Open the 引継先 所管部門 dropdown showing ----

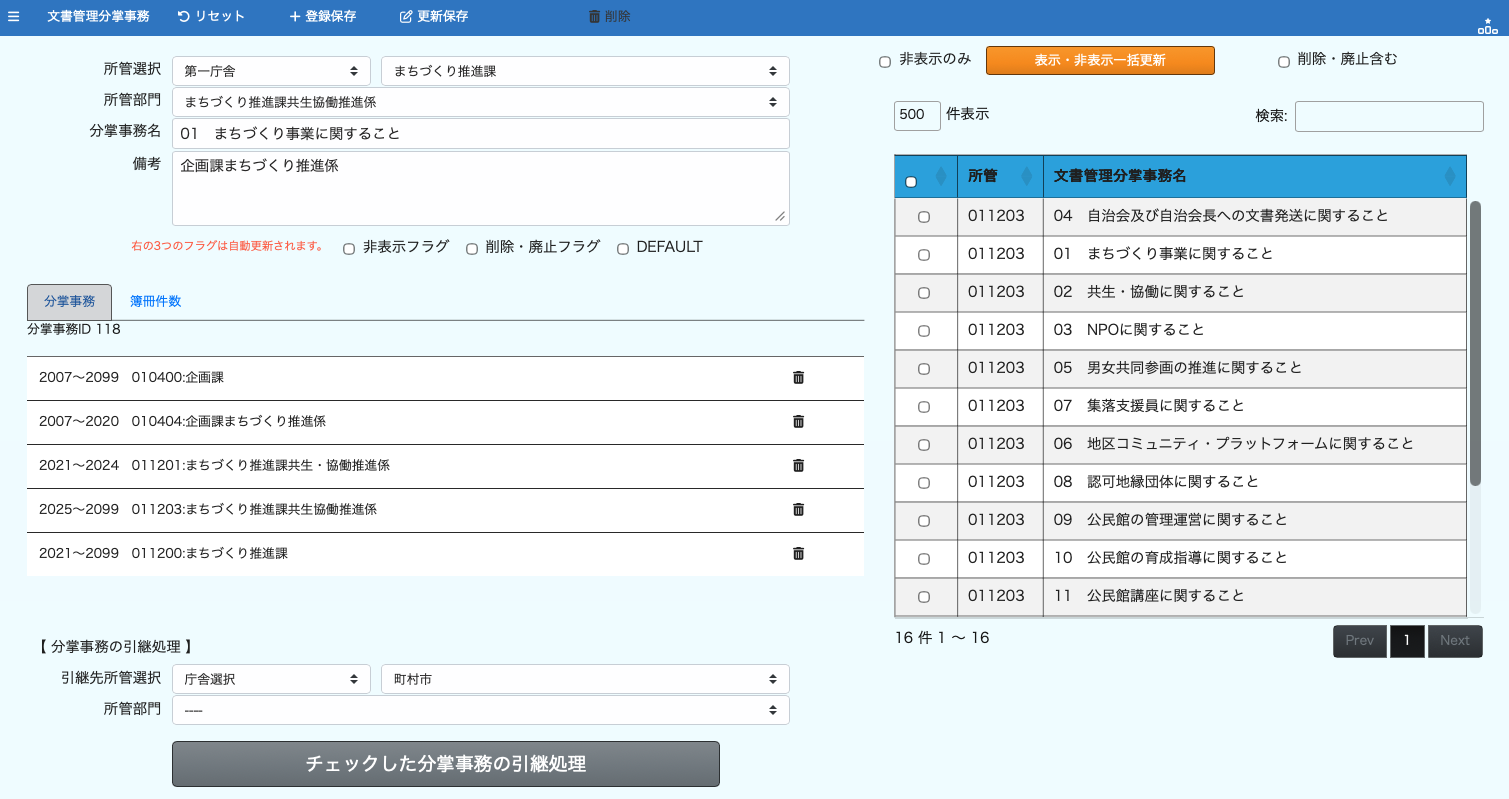tap(481, 710)
